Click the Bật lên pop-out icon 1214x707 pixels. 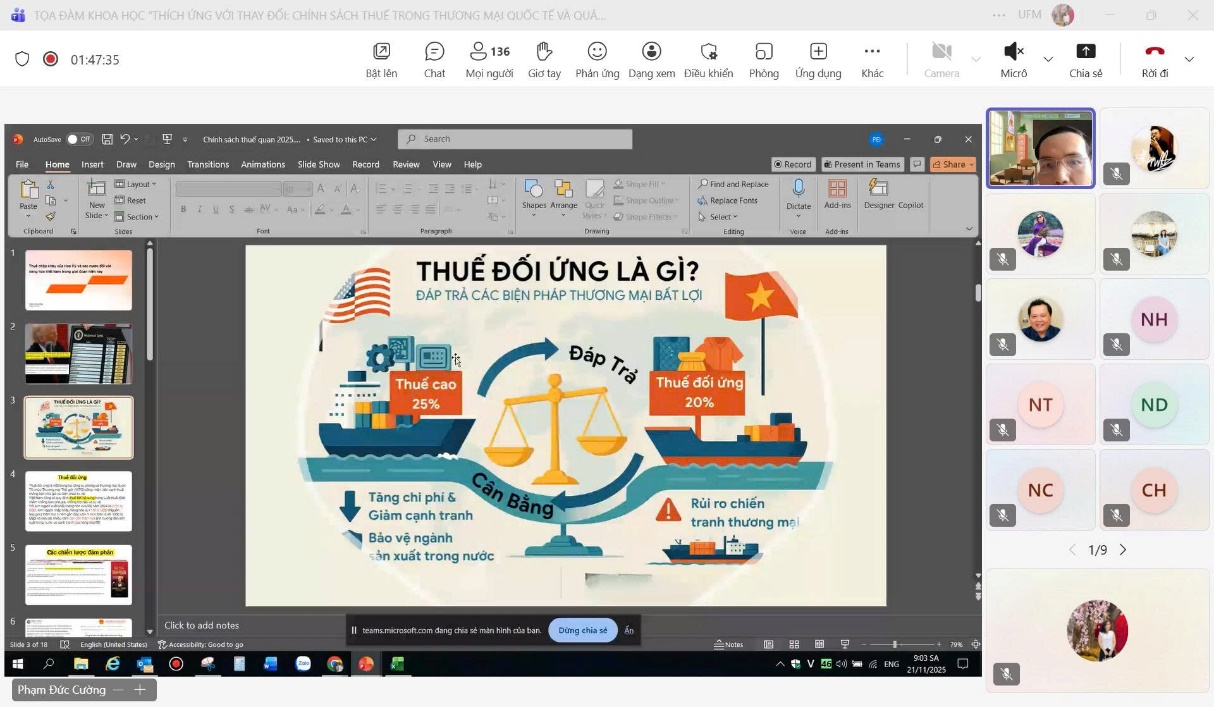tap(381, 59)
